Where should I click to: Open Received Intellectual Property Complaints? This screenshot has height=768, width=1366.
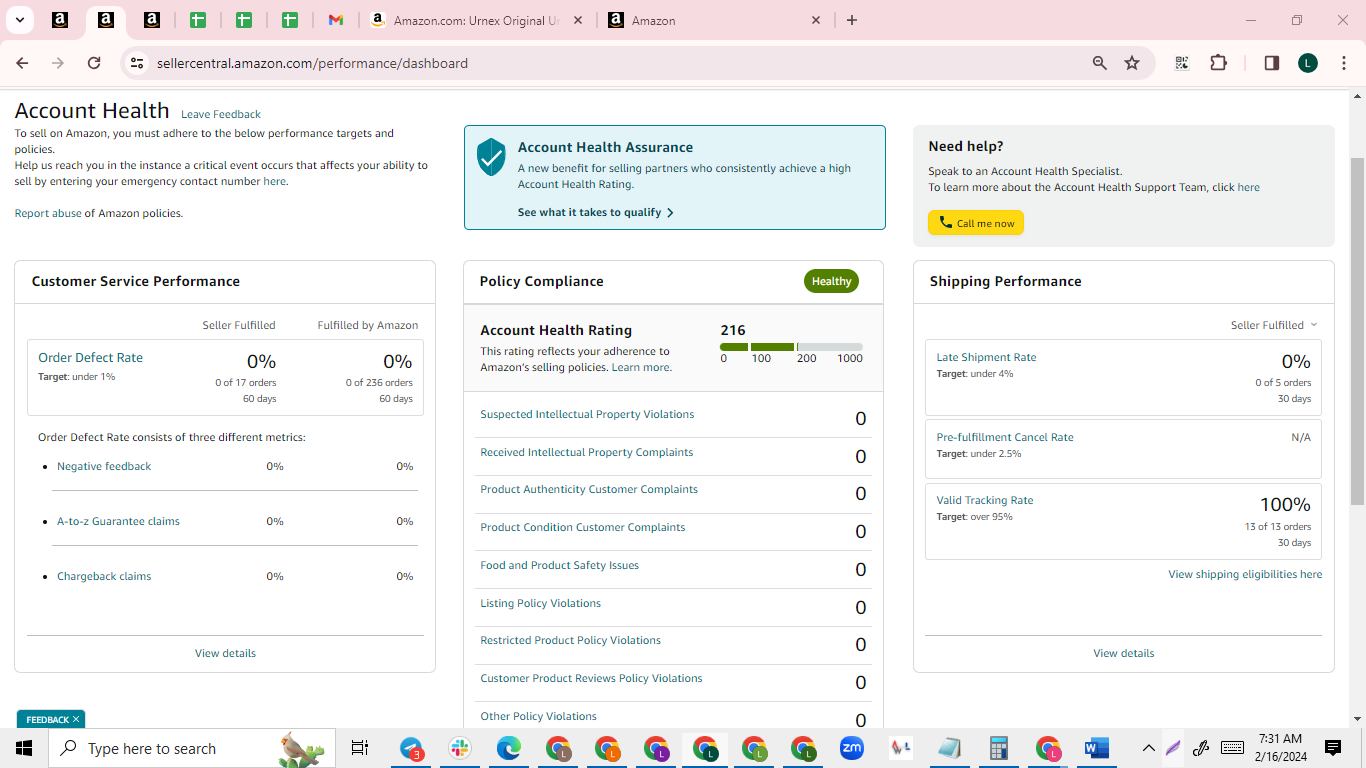586,452
